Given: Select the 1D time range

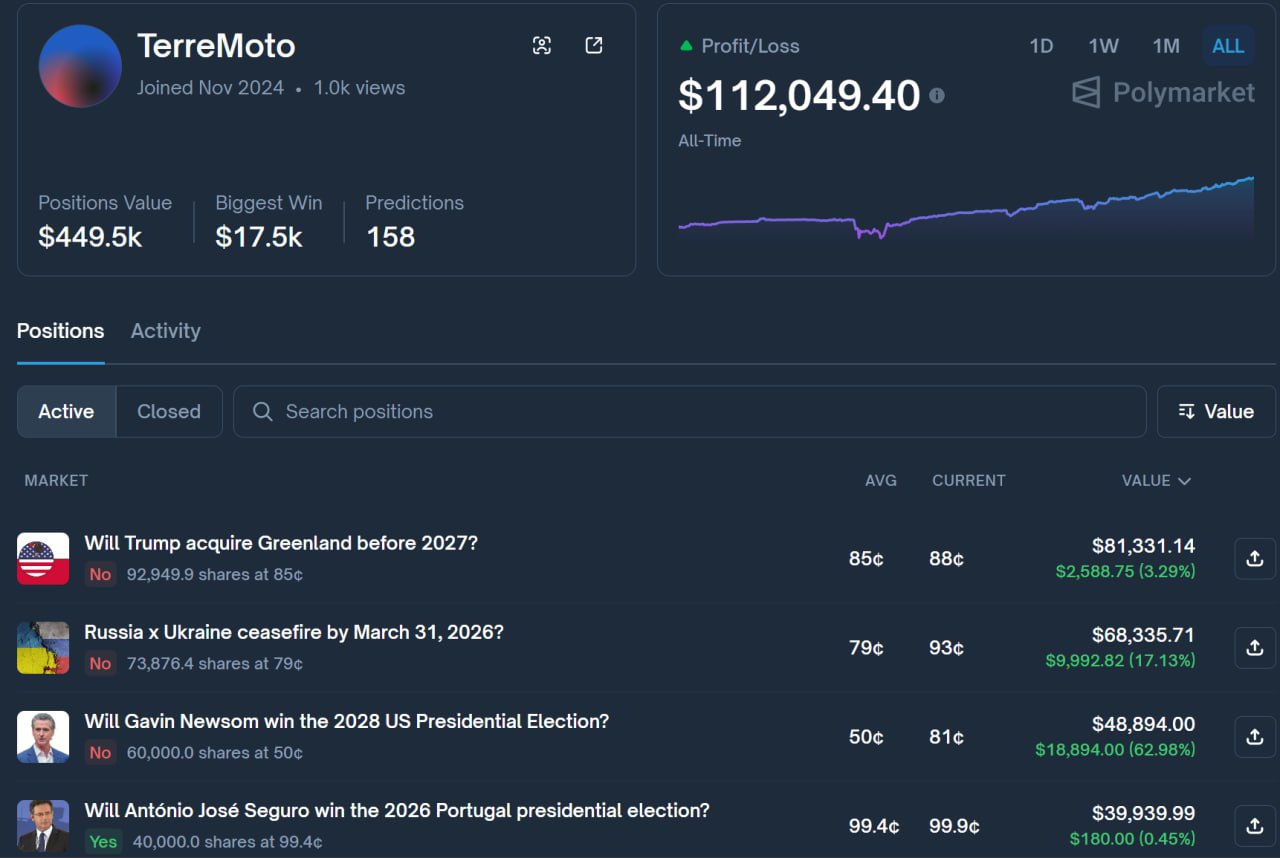Looking at the screenshot, I should (x=1041, y=46).
